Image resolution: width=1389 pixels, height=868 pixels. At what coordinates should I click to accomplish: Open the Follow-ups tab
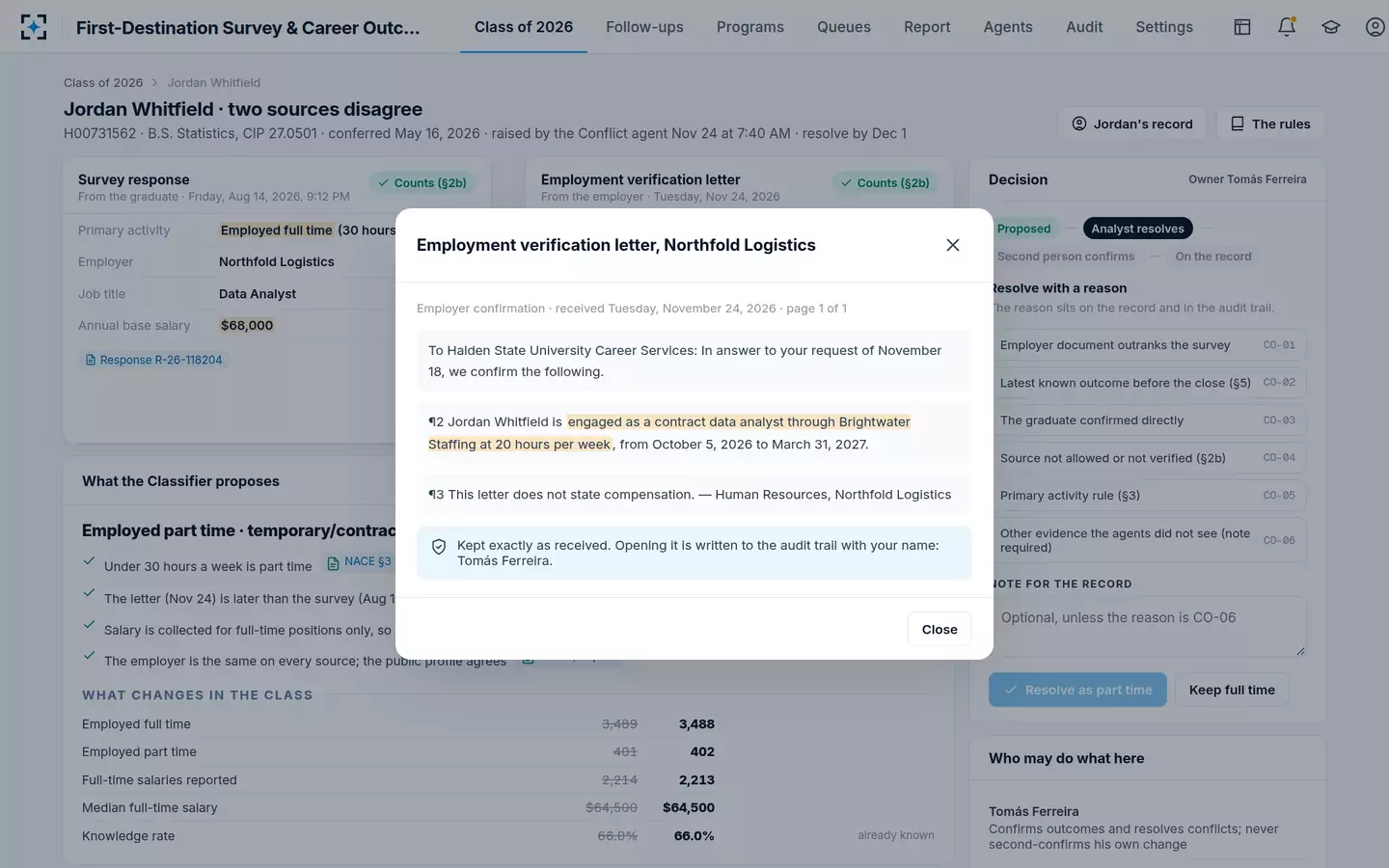point(644,27)
